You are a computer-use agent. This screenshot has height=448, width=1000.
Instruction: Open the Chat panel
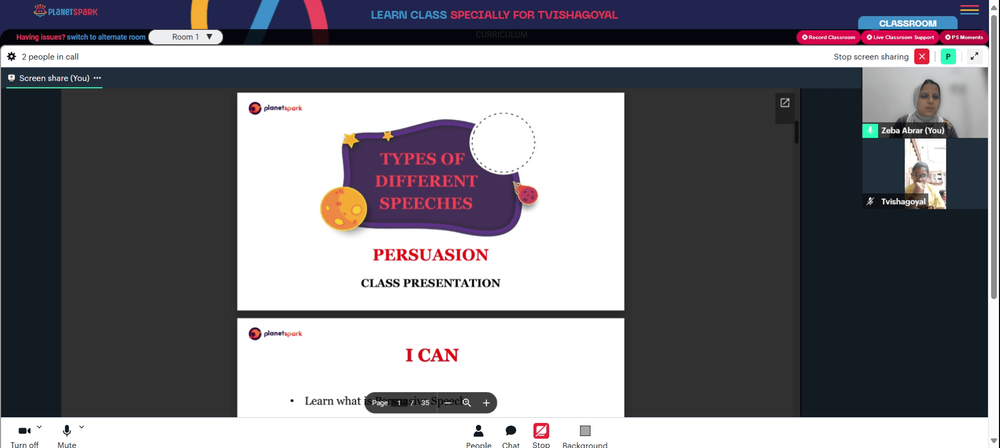[511, 437]
